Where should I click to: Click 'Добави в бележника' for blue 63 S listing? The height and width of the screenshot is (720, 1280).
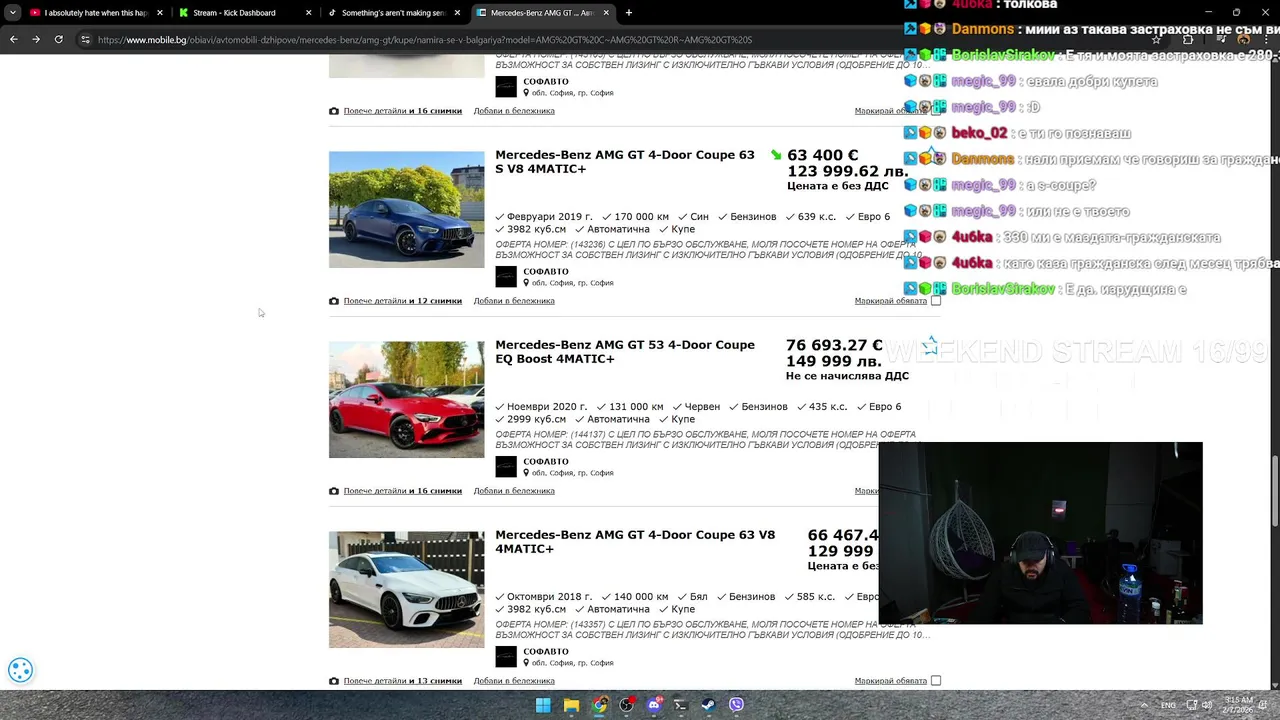tap(514, 301)
